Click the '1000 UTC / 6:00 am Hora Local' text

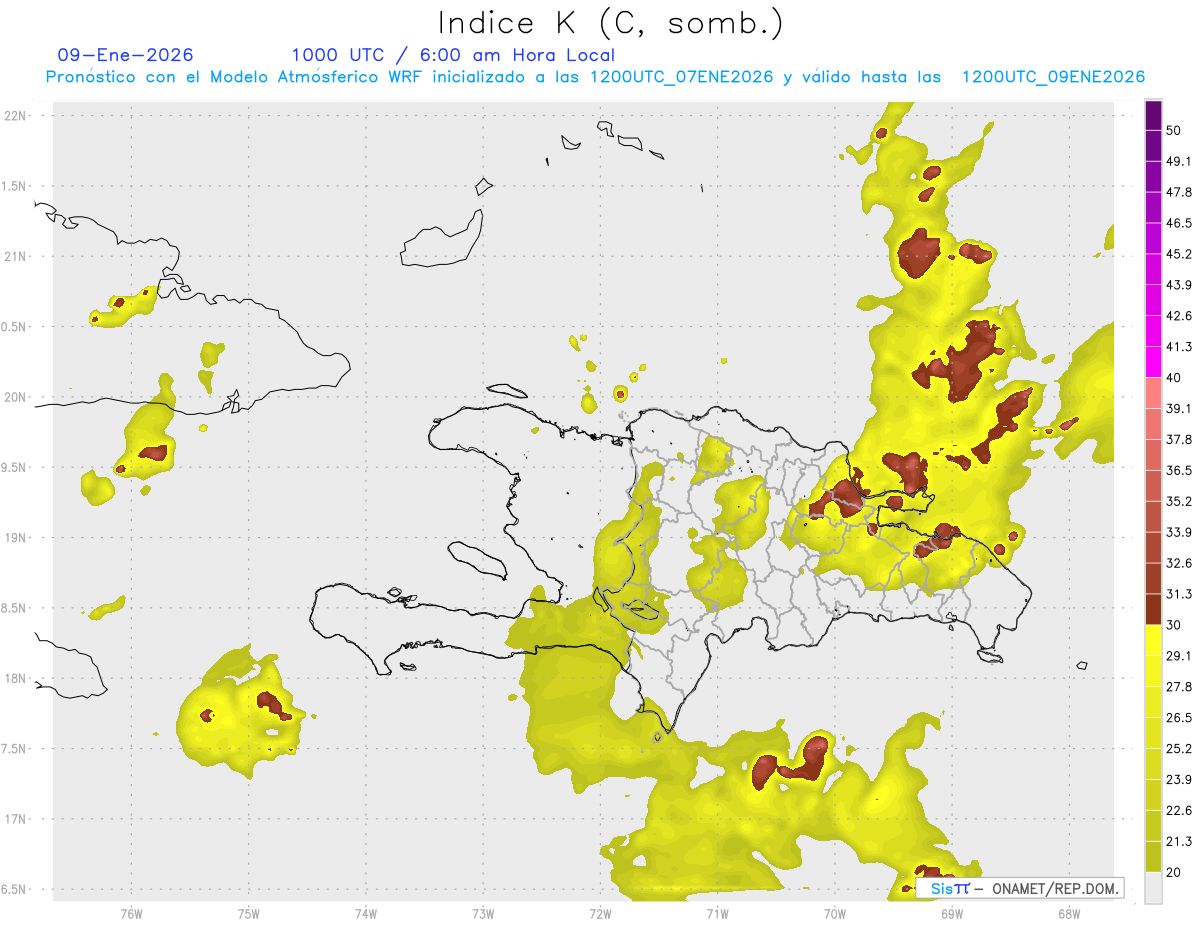[453, 55]
